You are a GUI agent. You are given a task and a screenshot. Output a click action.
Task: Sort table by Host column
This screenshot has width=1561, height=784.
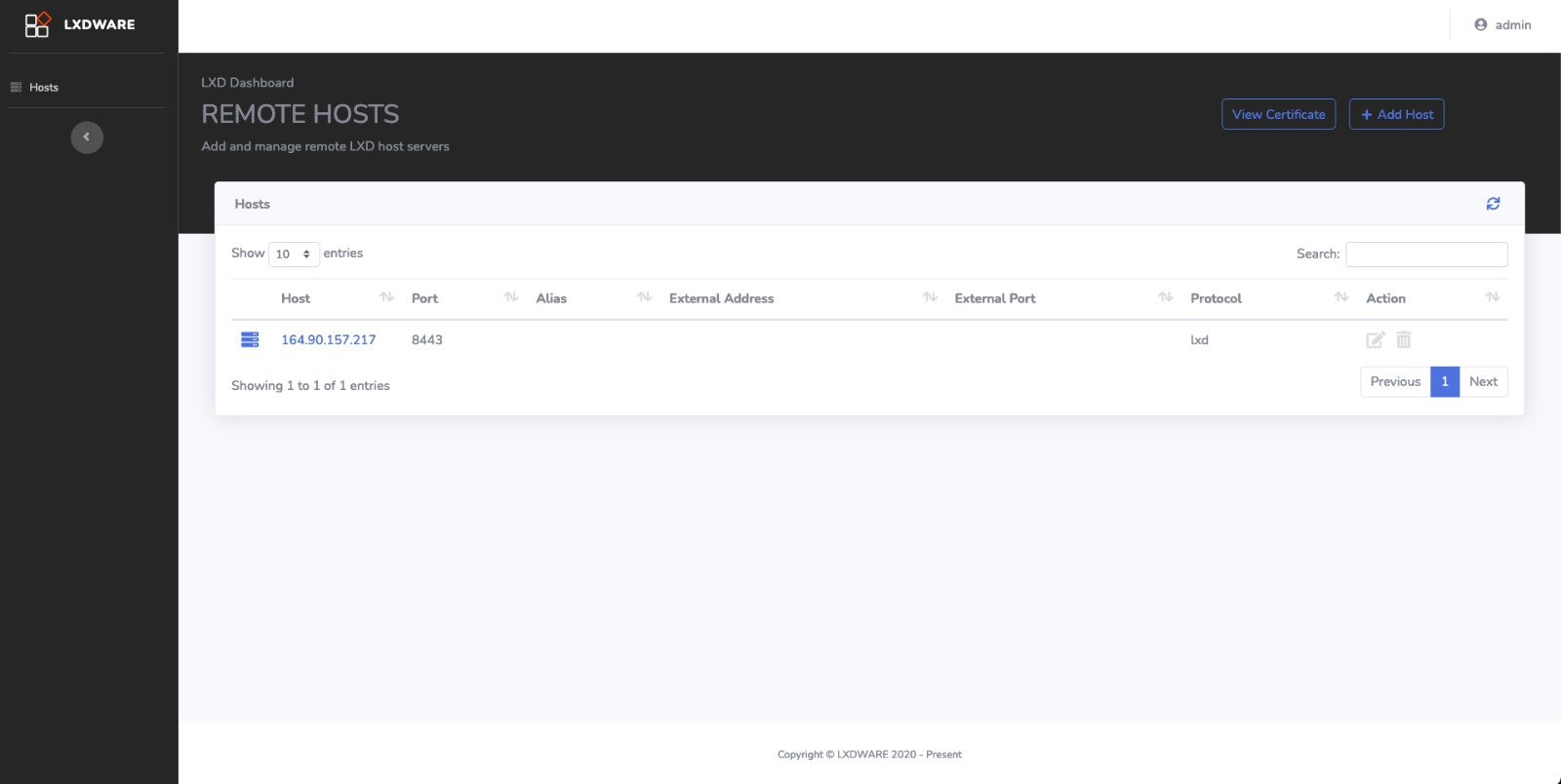296,298
